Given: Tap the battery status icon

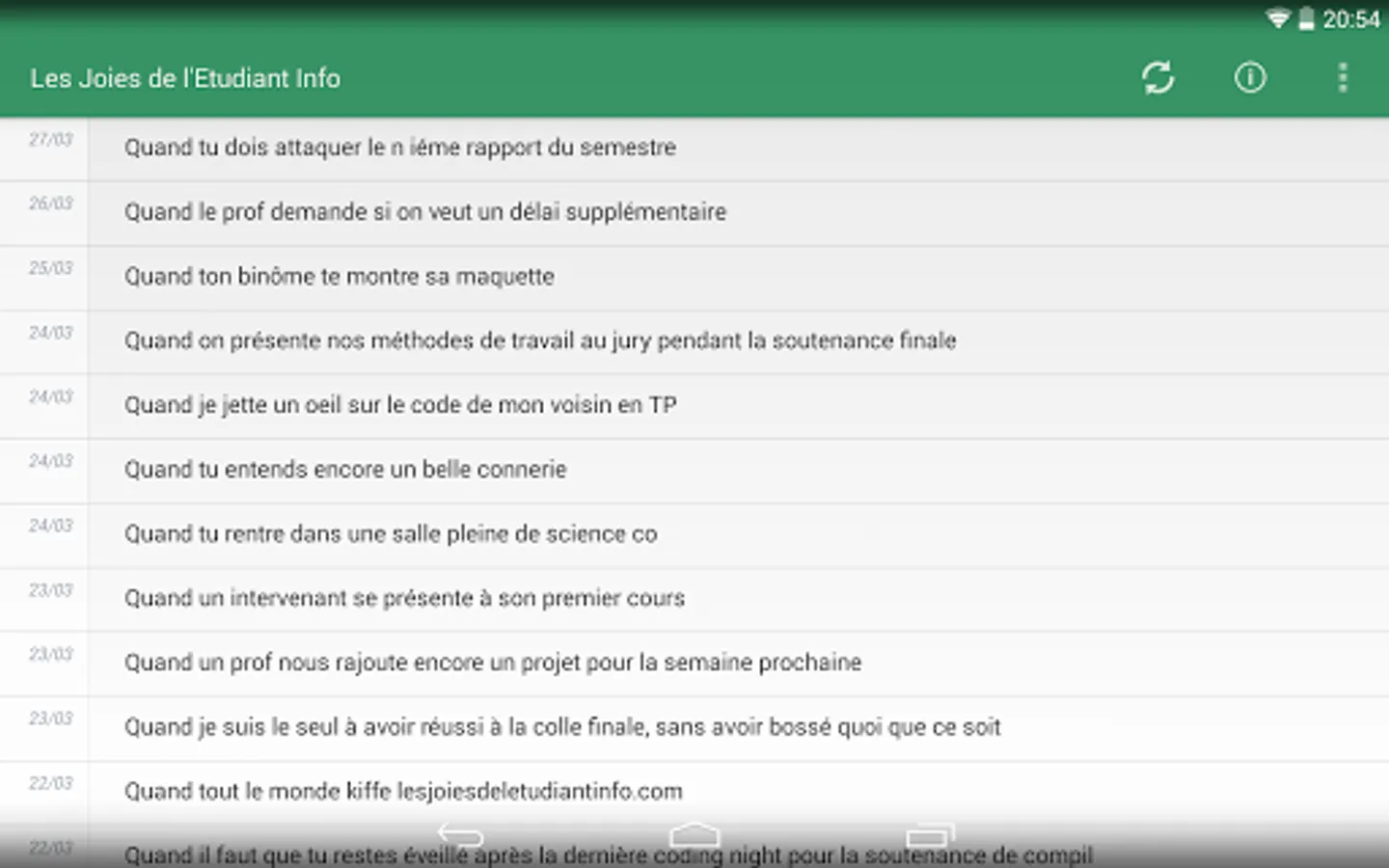Looking at the screenshot, I should tap(1306, 18).
